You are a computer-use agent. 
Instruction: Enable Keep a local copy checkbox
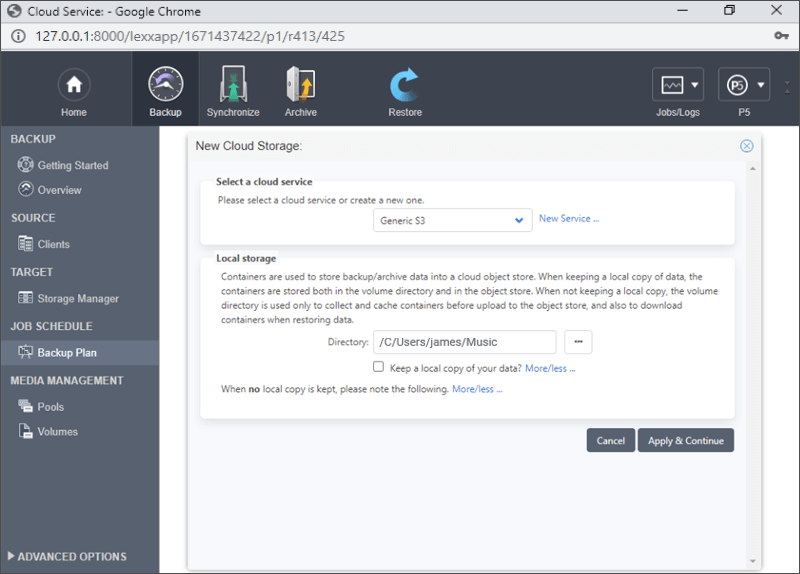[378, 367]
